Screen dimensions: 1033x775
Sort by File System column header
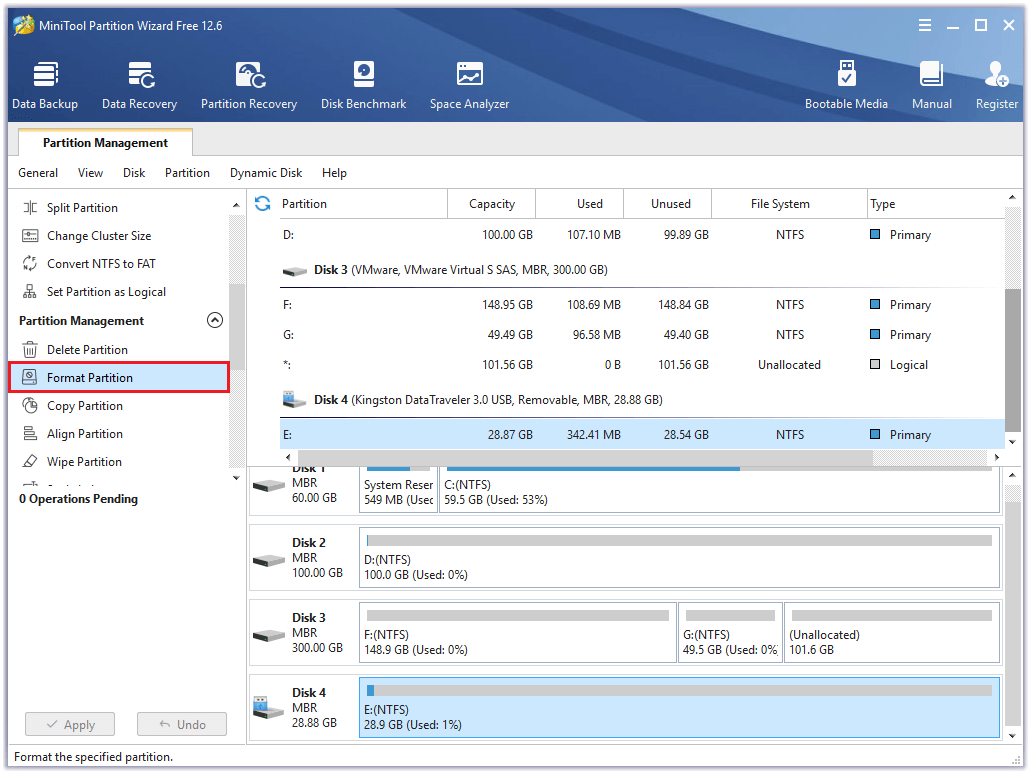(789, 204)
